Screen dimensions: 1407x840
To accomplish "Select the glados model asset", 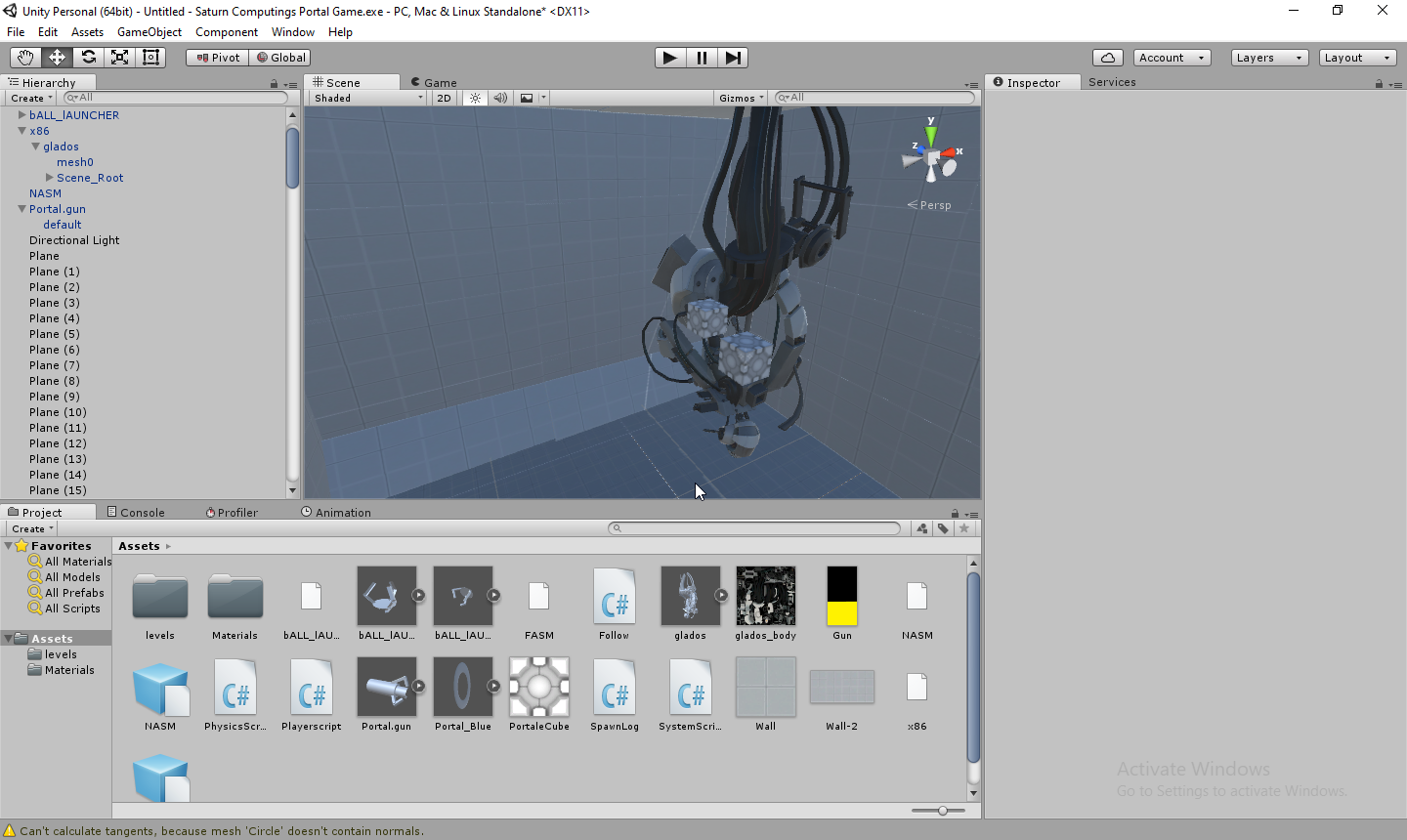I will coord(690,604).
